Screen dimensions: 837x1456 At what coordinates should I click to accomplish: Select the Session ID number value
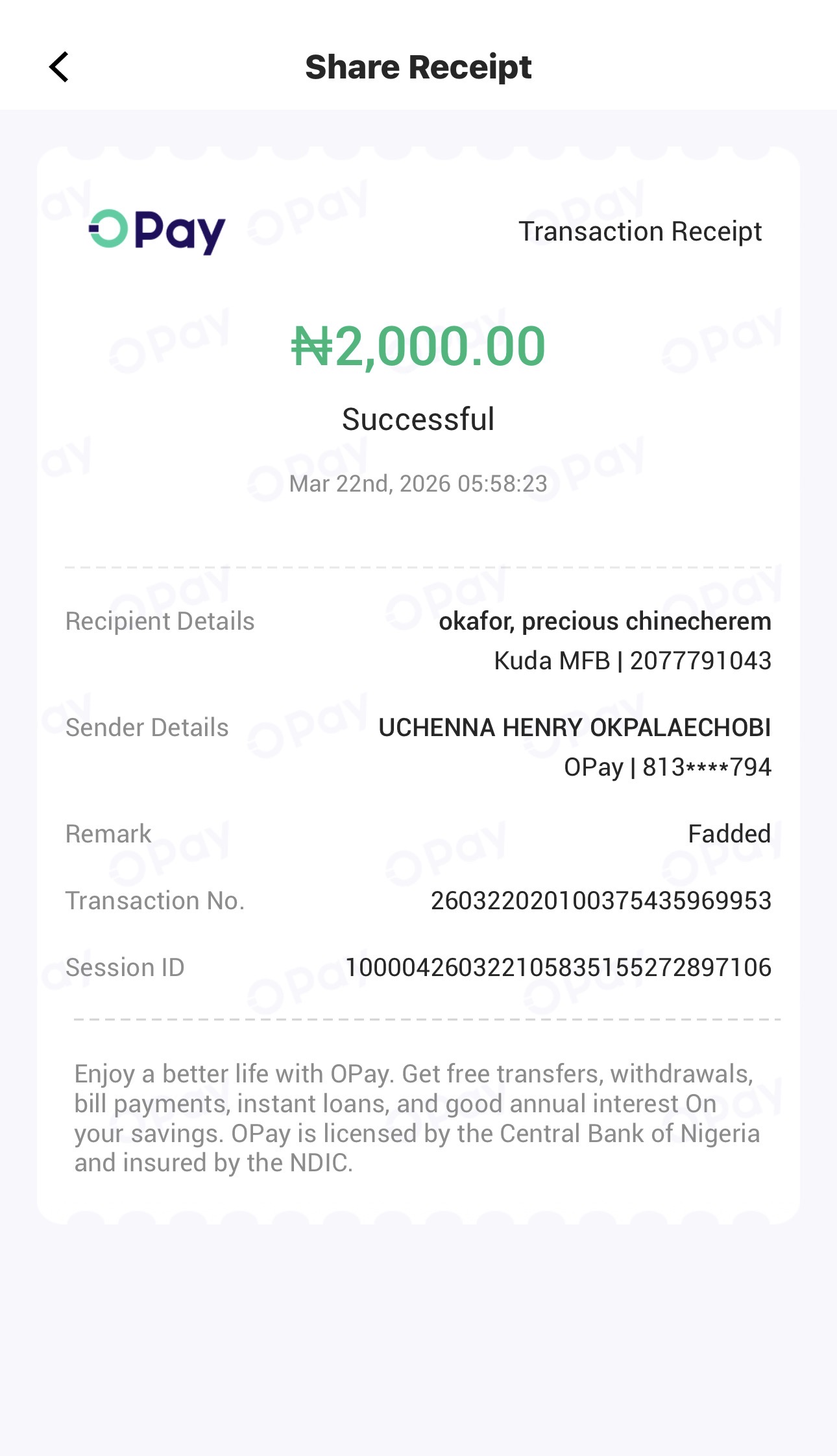[558, 968]
